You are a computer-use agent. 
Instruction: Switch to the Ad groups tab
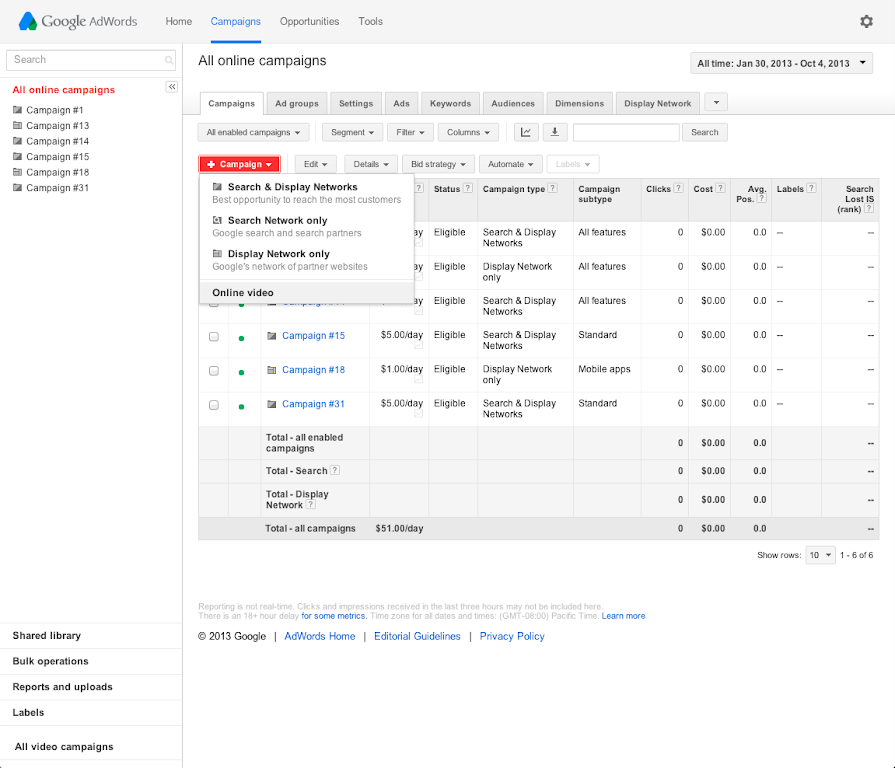point(297,104)
